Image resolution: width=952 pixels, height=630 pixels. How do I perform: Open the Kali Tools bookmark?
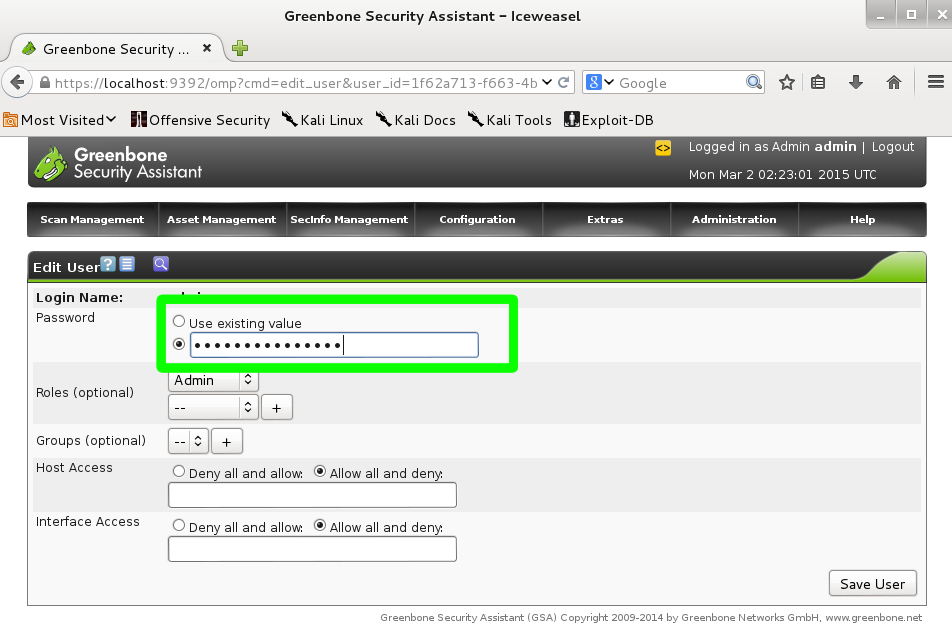point(509,120)
